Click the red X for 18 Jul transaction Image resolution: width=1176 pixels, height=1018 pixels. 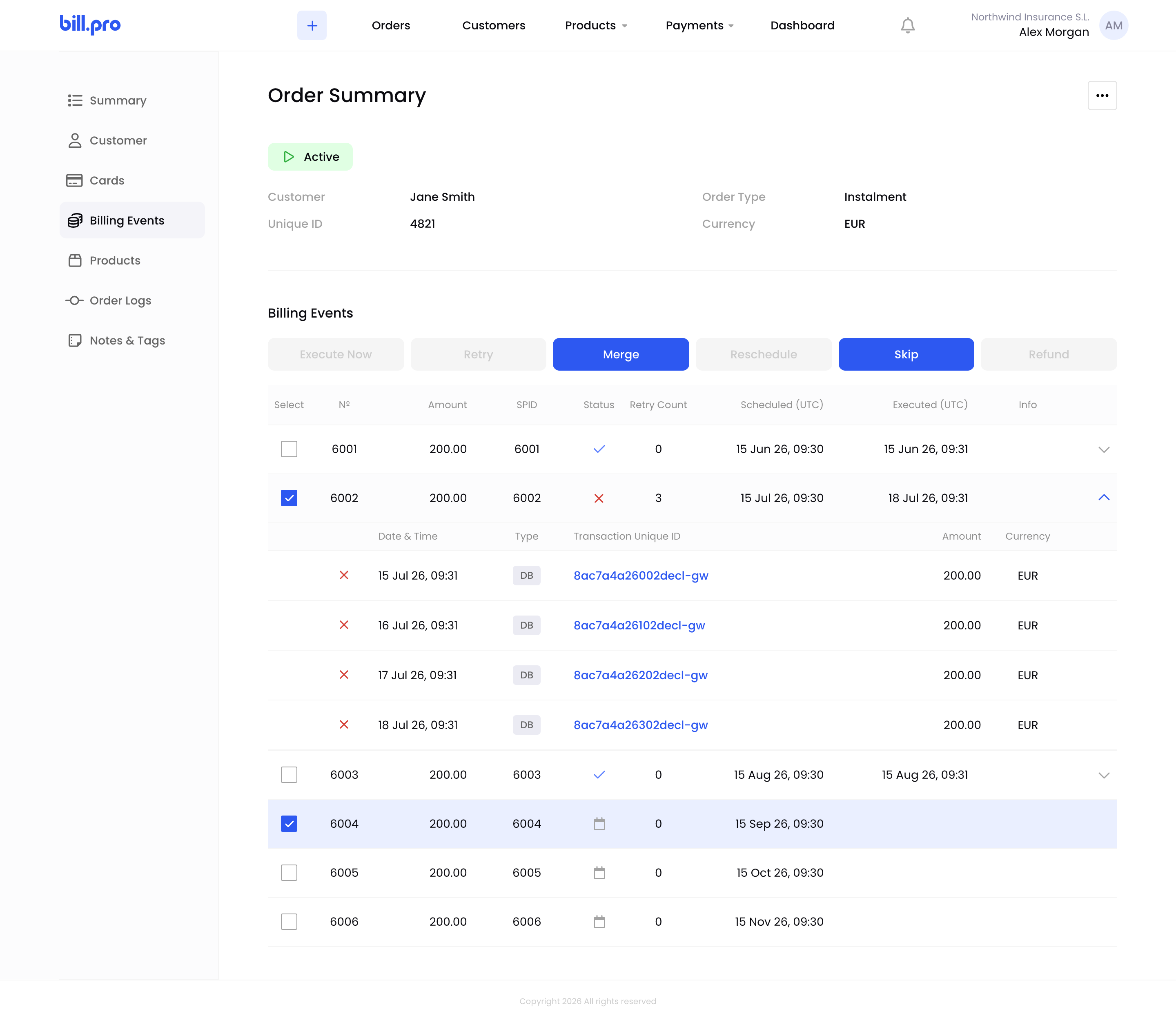click(344, 725)
